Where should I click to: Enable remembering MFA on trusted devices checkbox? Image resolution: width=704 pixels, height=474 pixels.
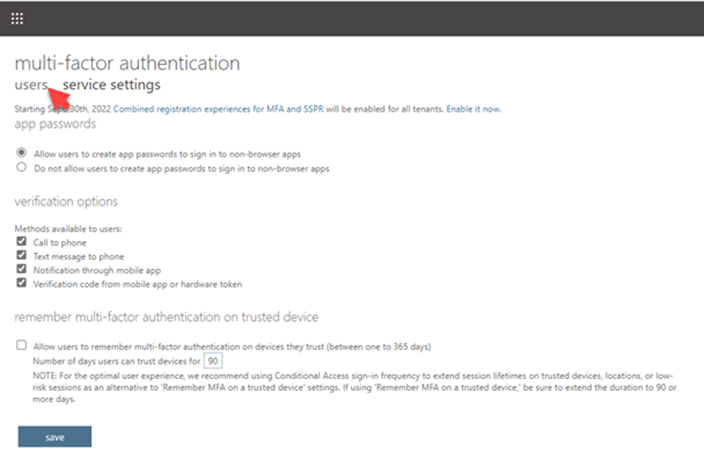pyautogui.click(x=22, y=345)
